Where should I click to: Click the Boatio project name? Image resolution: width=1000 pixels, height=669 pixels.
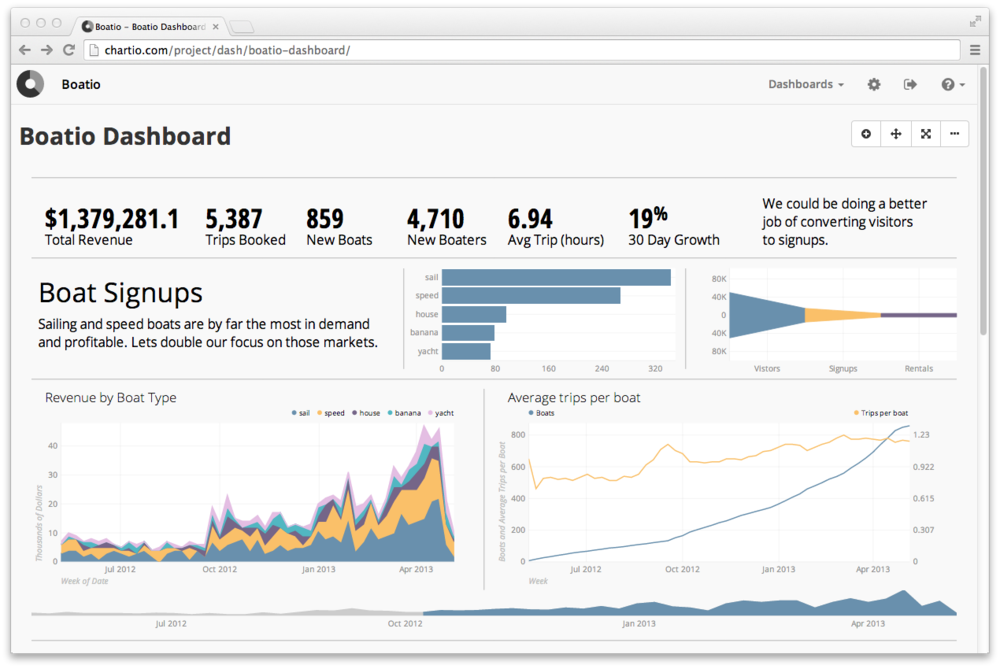point(81,84)
